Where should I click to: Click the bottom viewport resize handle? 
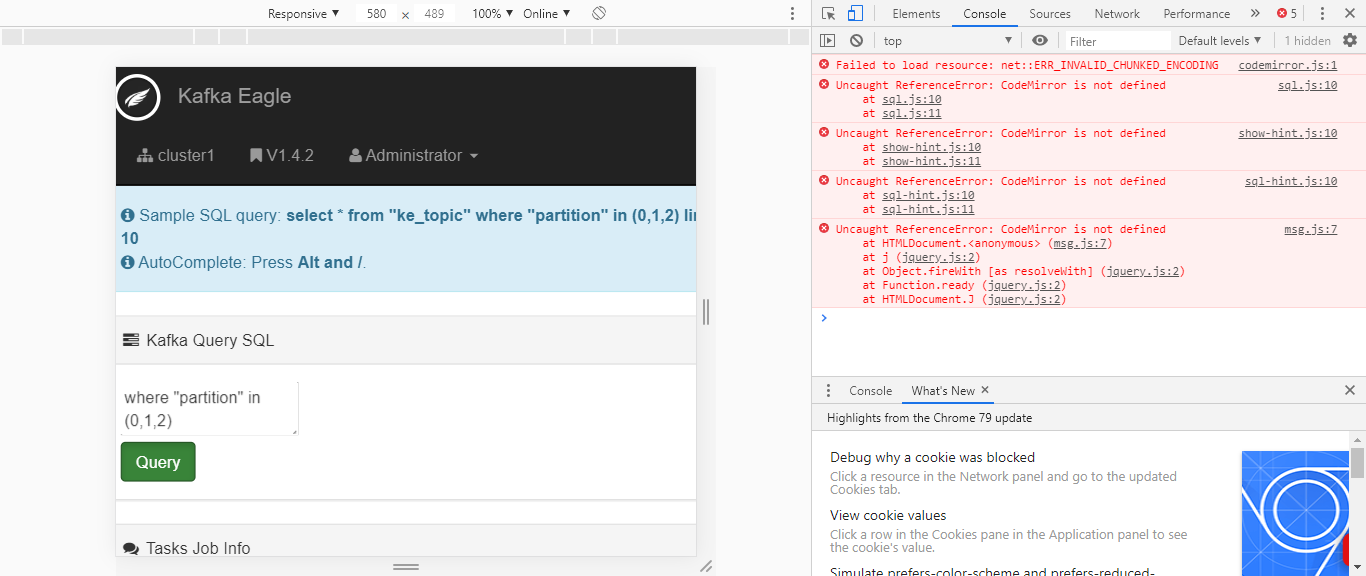tap(406, 567)
